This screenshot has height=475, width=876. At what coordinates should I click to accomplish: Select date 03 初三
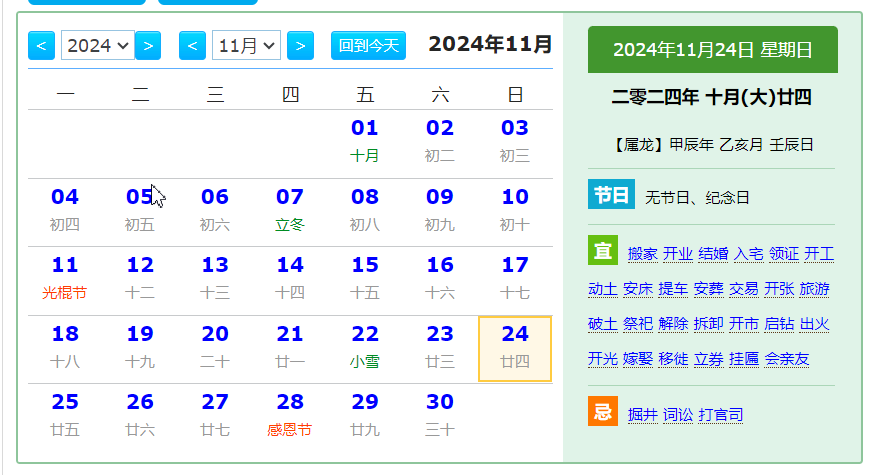(515, 141)
